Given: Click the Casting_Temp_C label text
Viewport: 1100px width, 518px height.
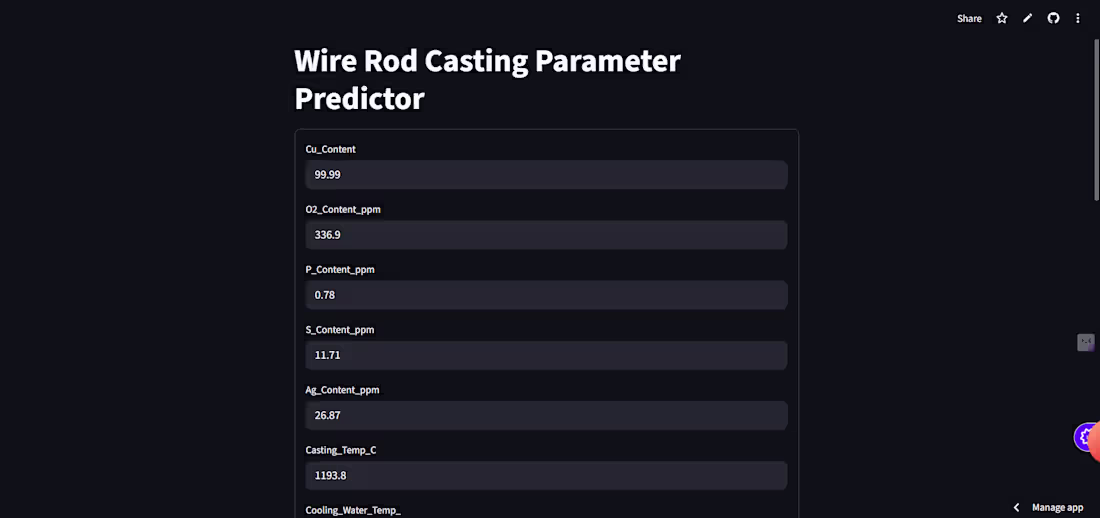Looking at the screenshot, I should [x=341, y=450].
